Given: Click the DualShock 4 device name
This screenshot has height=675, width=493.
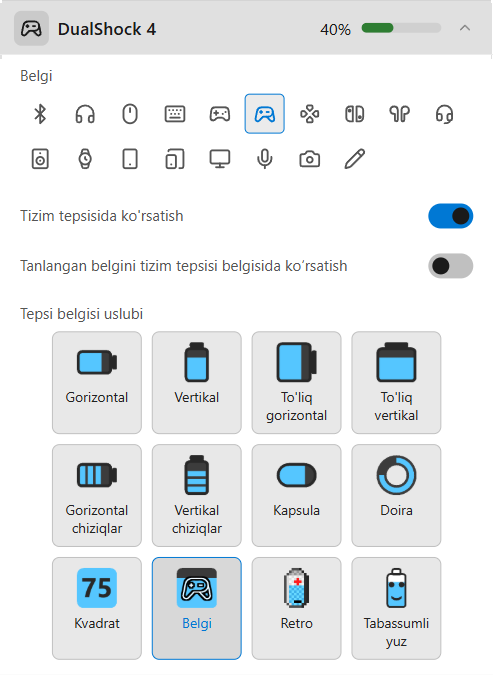Looking at the screenshot, I should (107, 29).
